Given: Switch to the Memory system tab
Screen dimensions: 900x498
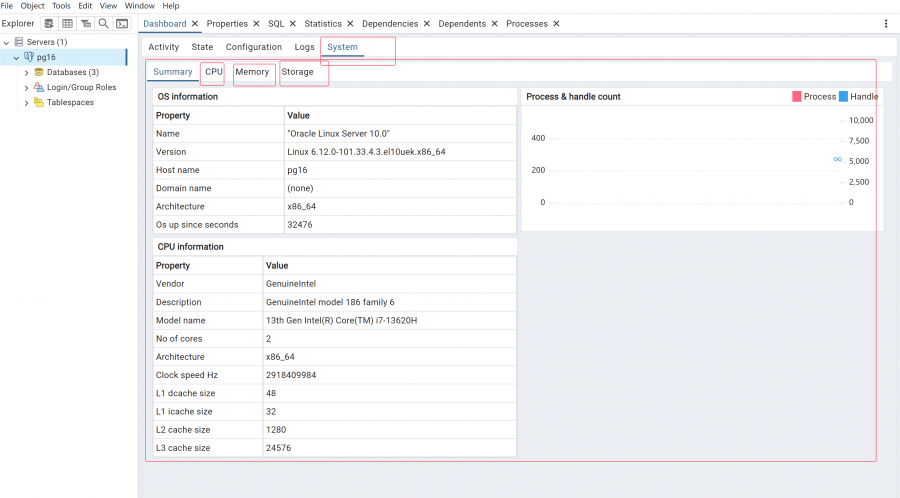Looking at the screenshot, I should click(252, 72).
